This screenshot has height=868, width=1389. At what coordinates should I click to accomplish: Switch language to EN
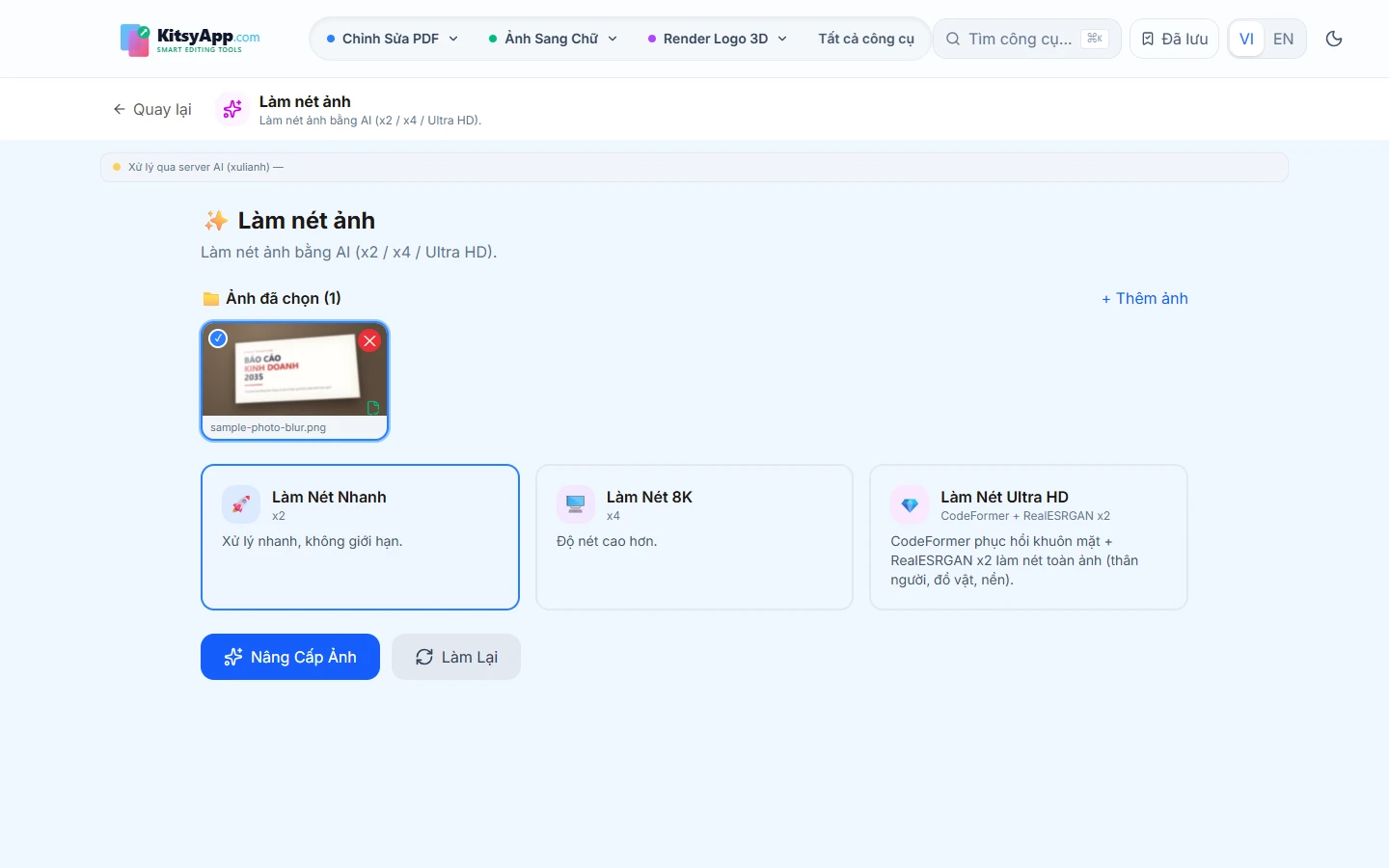(1283, 39)
